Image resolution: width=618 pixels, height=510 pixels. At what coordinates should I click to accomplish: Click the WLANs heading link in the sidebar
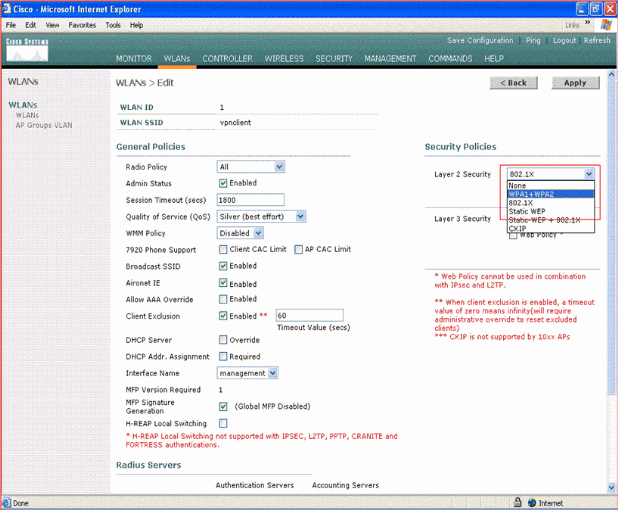[x=23, y=105]
